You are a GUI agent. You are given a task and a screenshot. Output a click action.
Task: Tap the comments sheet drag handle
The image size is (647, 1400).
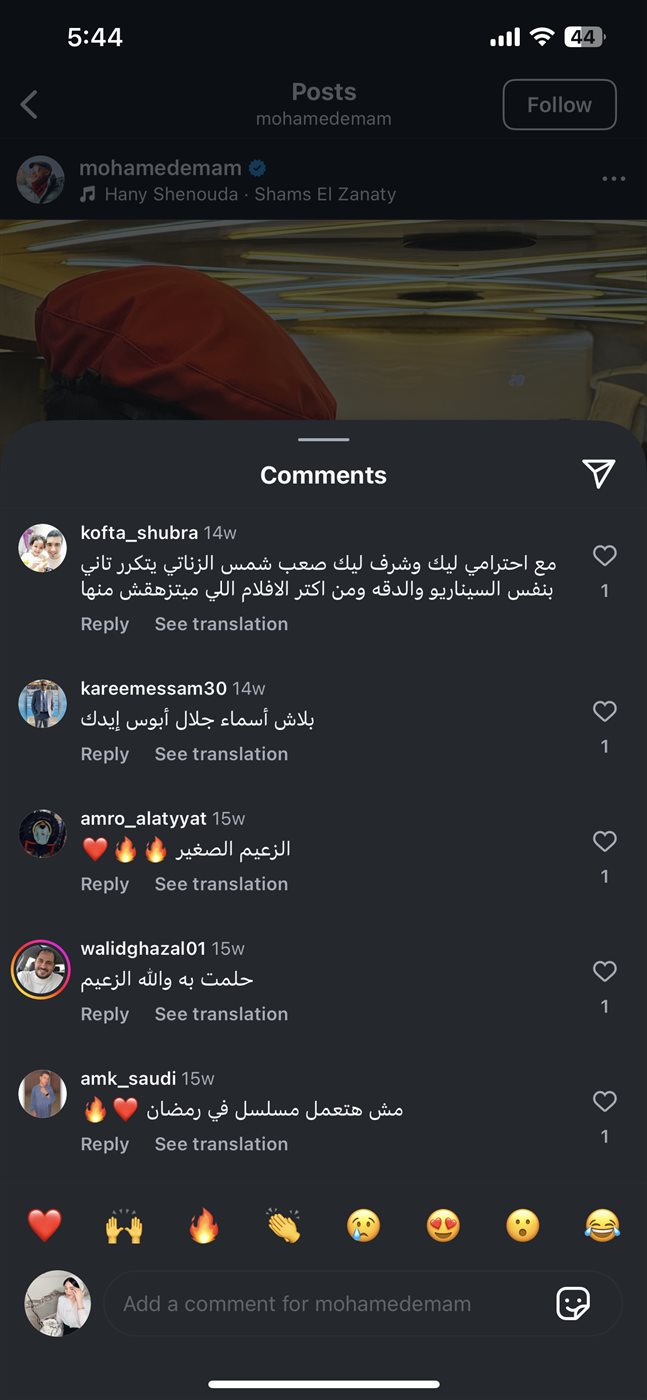pos(323,439)
